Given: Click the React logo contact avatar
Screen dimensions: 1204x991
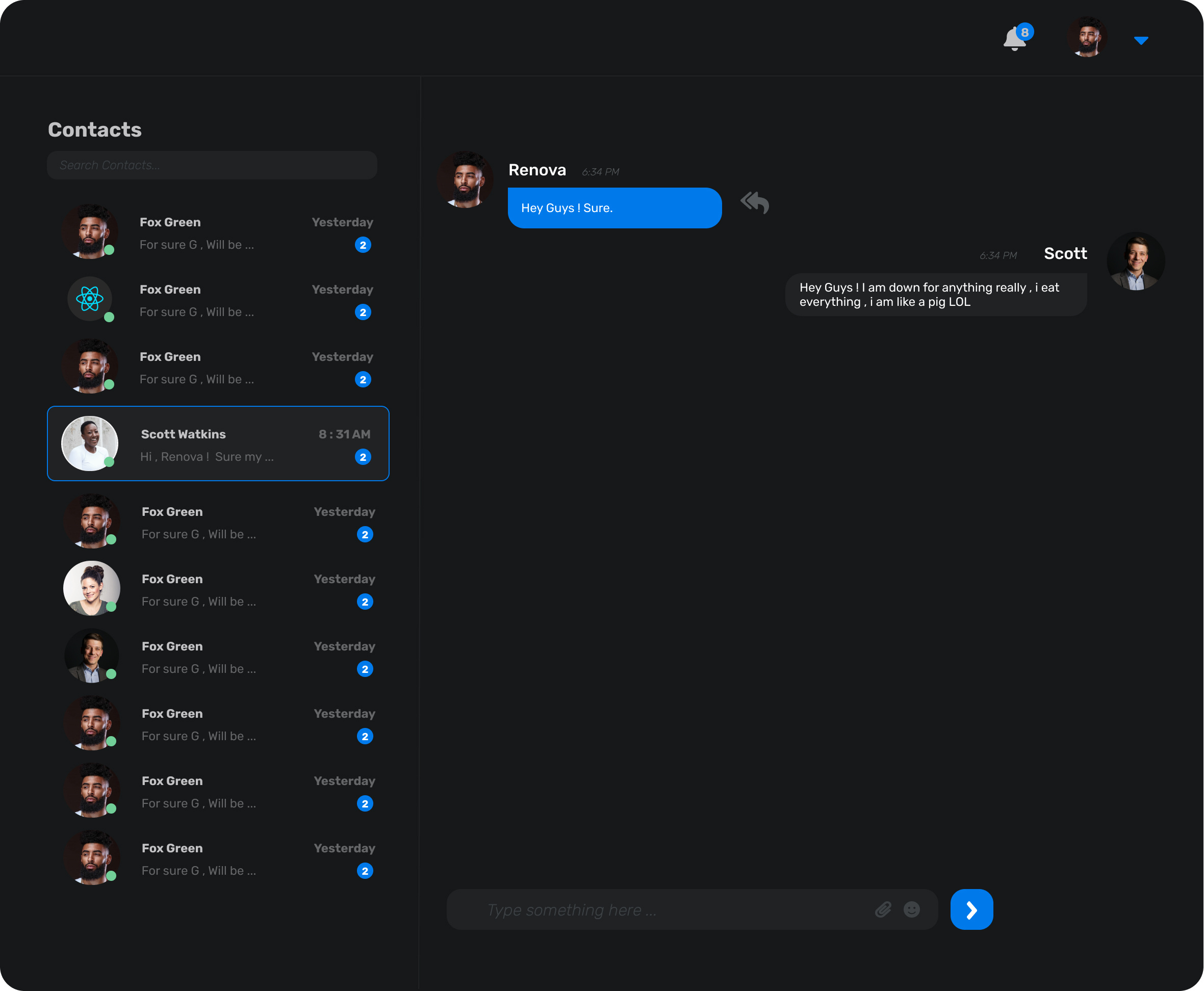Looking at the screenshot, I should pos(90,299).
